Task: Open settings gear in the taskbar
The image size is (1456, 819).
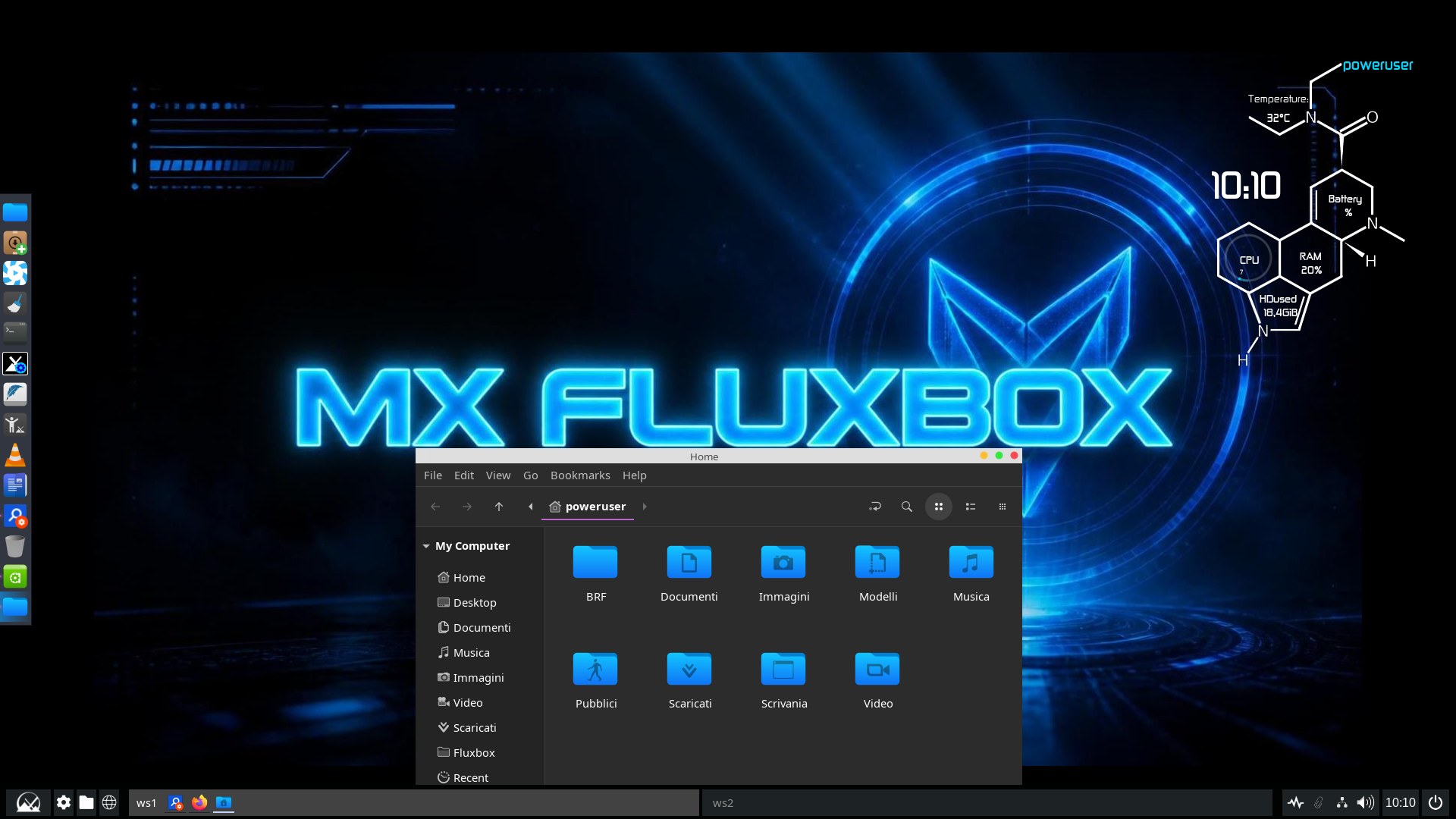Action: [x=64, y=802]
